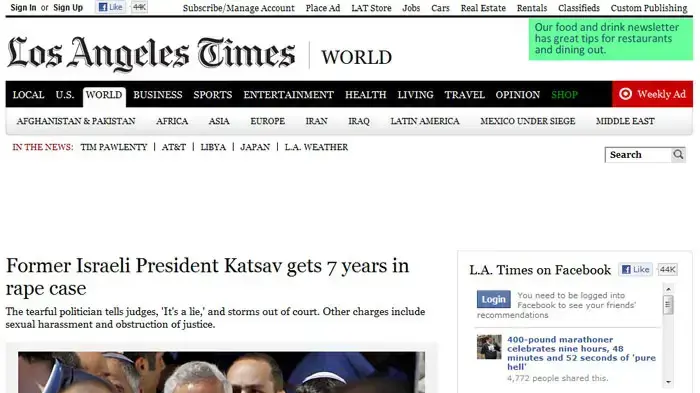The image size is (700, 393).
Task: Click the article photo of Katsav
Action: click(x=221, y=372)
